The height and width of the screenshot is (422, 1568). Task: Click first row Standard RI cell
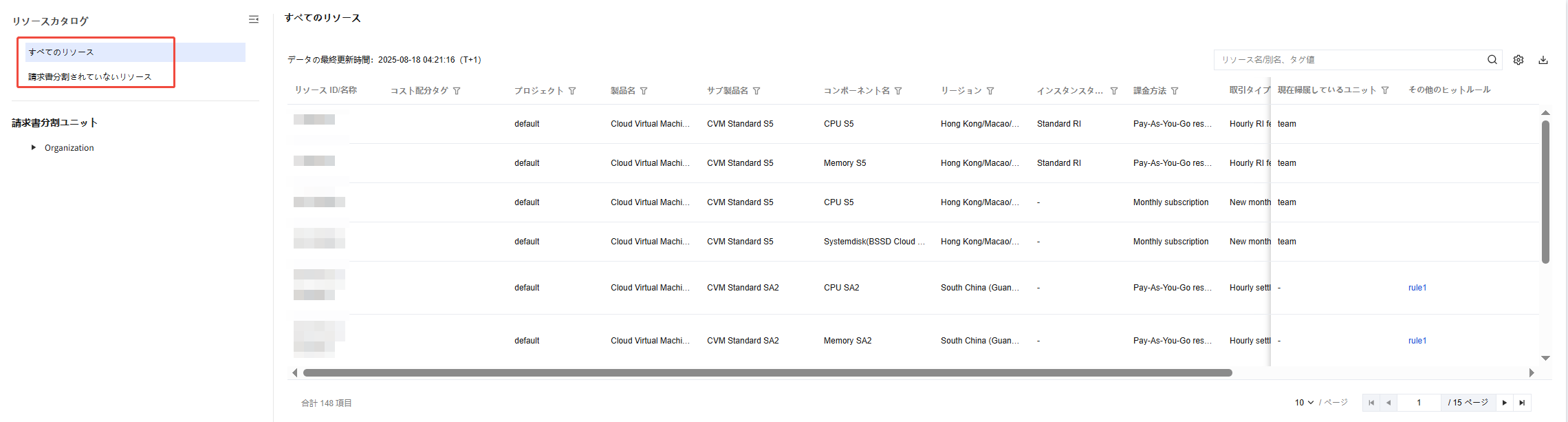click(x=1058, y=124)
